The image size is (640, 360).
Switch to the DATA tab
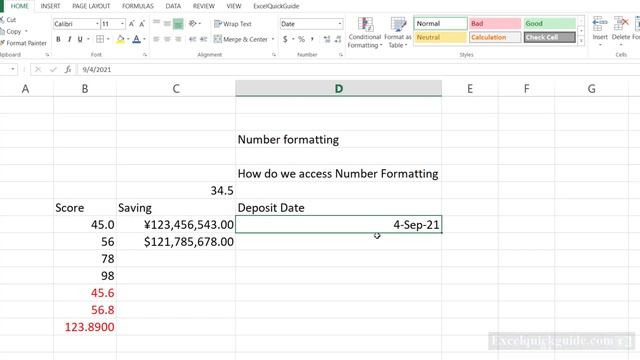tap(173, 6)
